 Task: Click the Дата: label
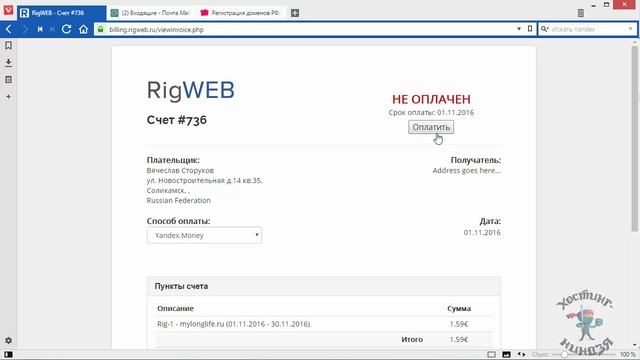coord(490,221)
